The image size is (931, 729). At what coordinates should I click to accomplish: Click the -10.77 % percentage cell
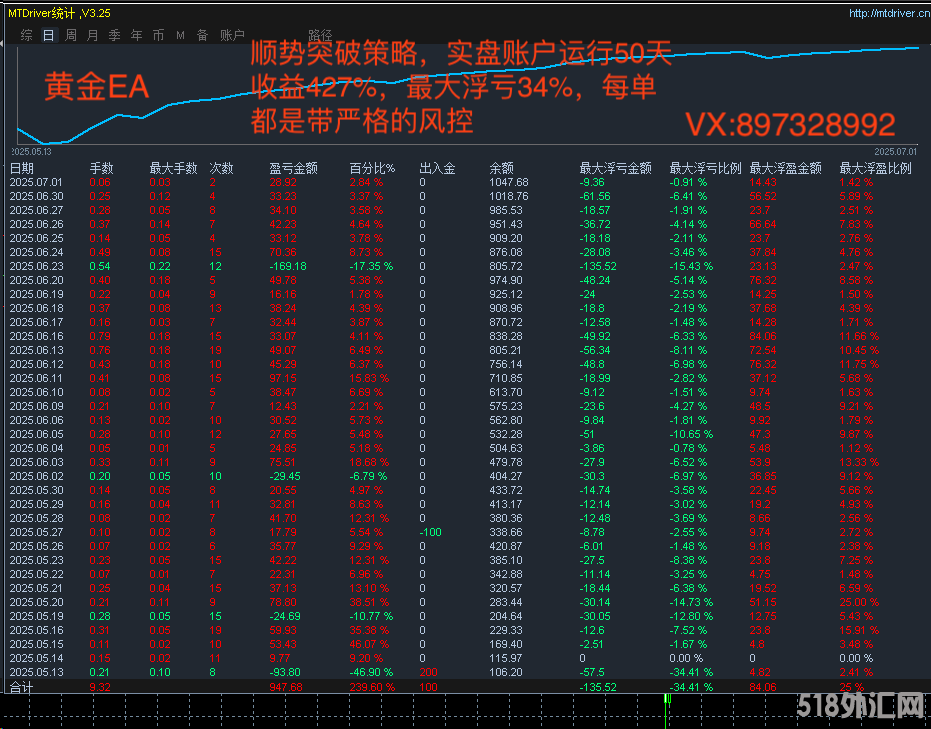371,616
